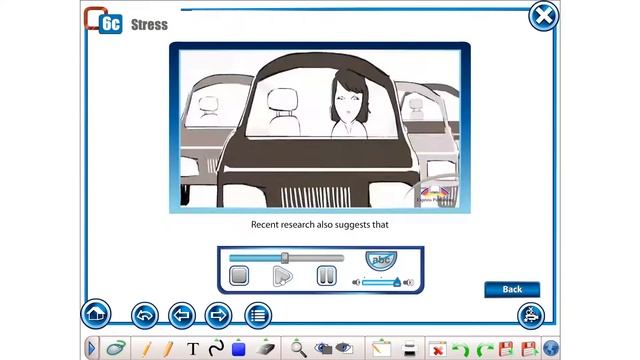The width and height of the screenshot is (640, 360).
Task: Select the eraser tool
Action: 266,348
